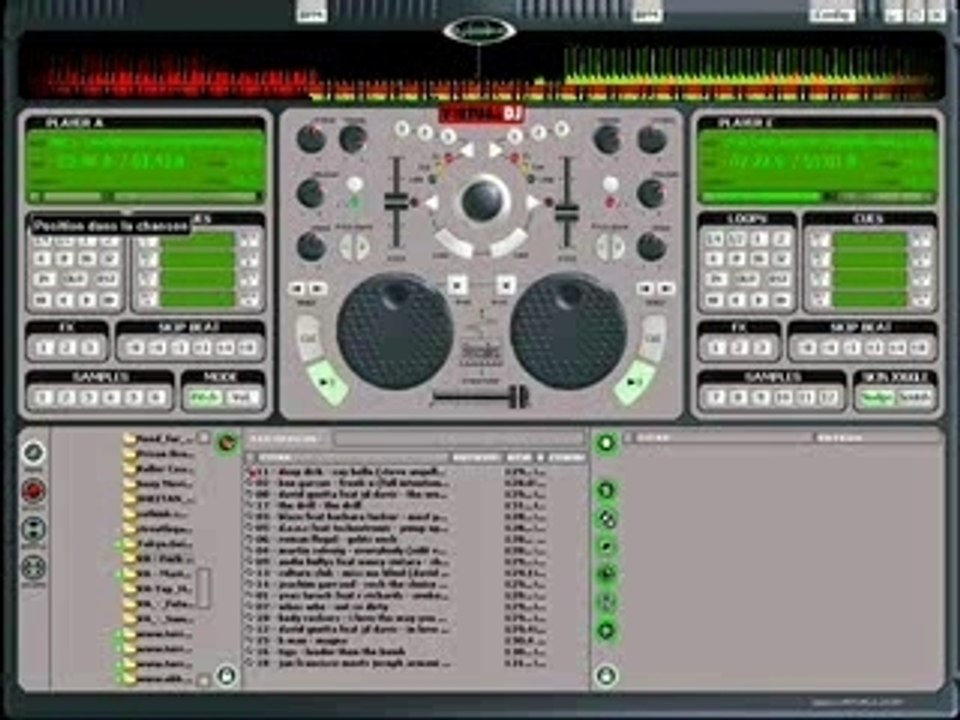
Task: Set a 1/4 beat loop in Player B Loops
Action: tap(714, 239)
